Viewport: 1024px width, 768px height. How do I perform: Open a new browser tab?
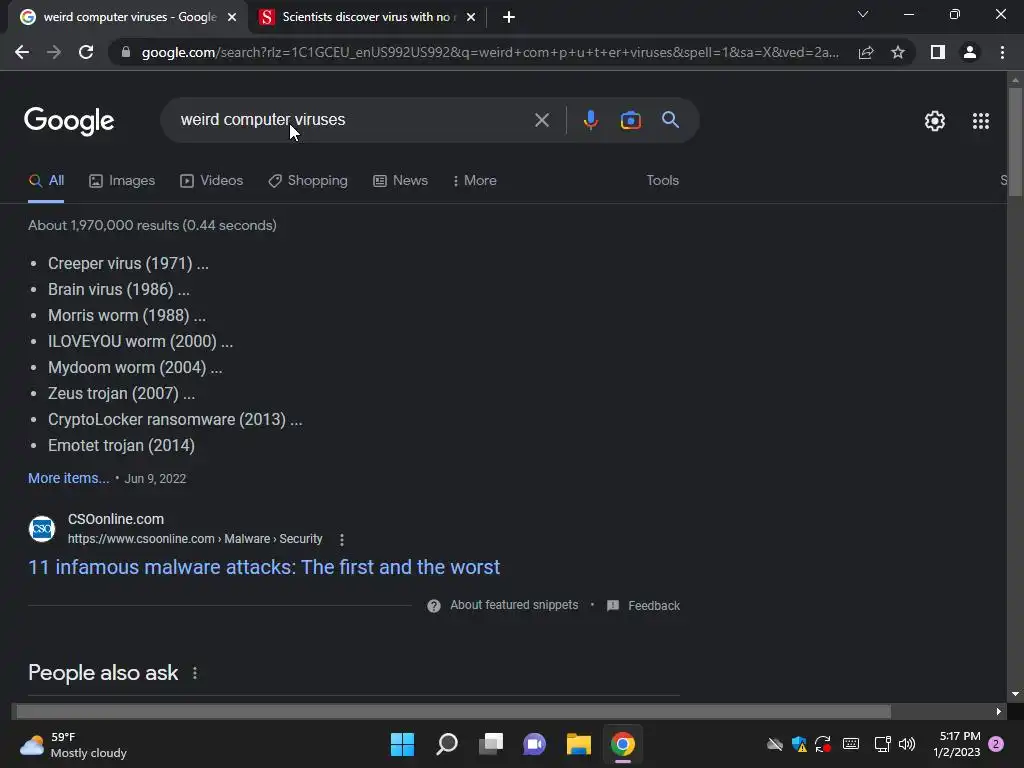[x=509, y=17]
